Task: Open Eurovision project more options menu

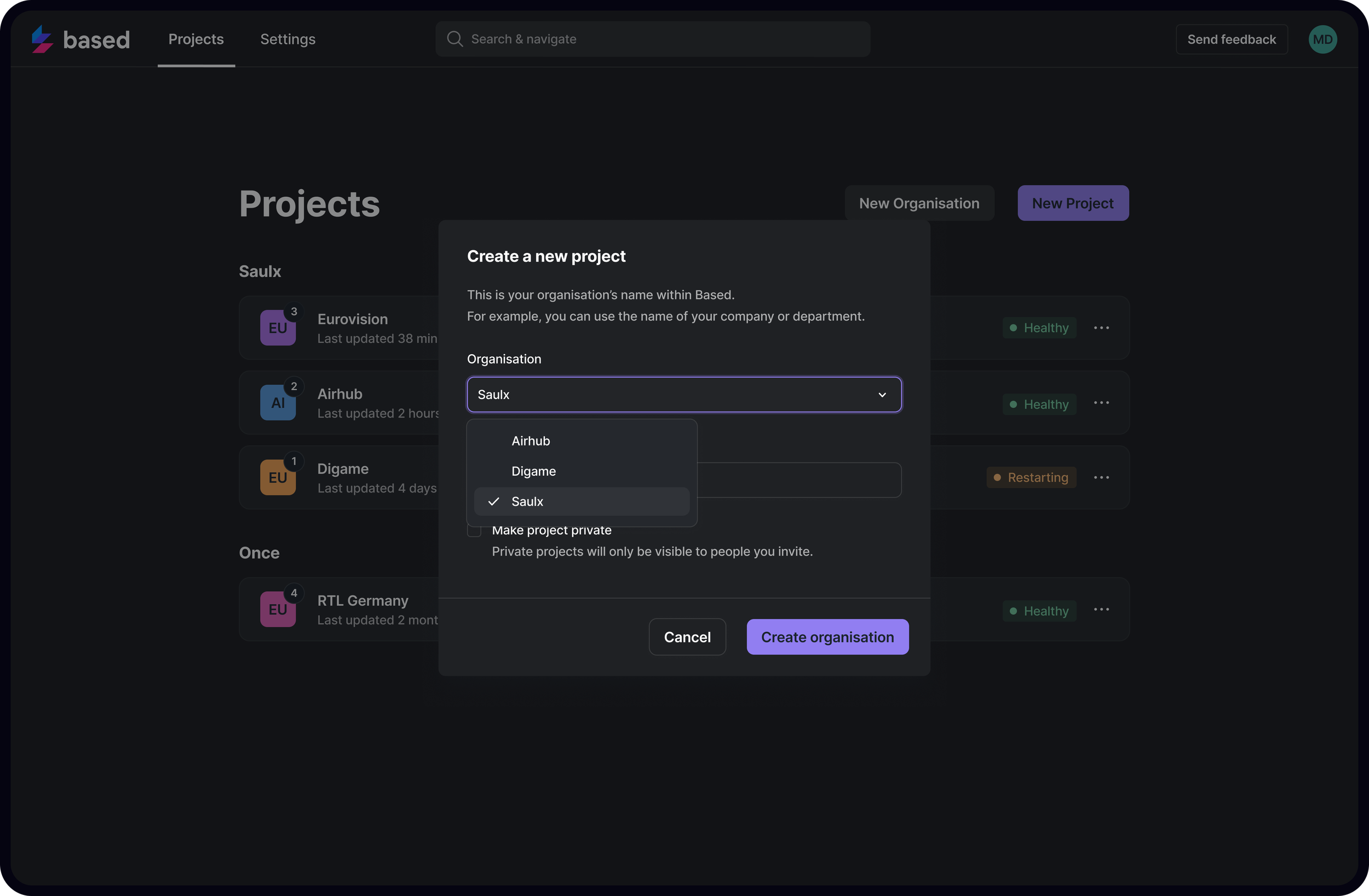Action: click(x=1101, y=328)
